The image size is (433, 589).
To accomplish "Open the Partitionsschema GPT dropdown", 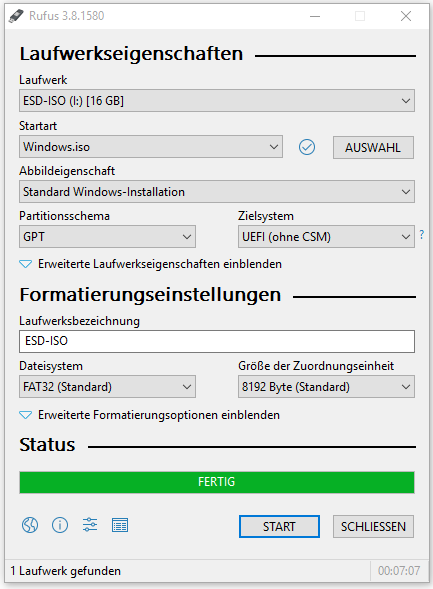I will (x=107, y=237).
